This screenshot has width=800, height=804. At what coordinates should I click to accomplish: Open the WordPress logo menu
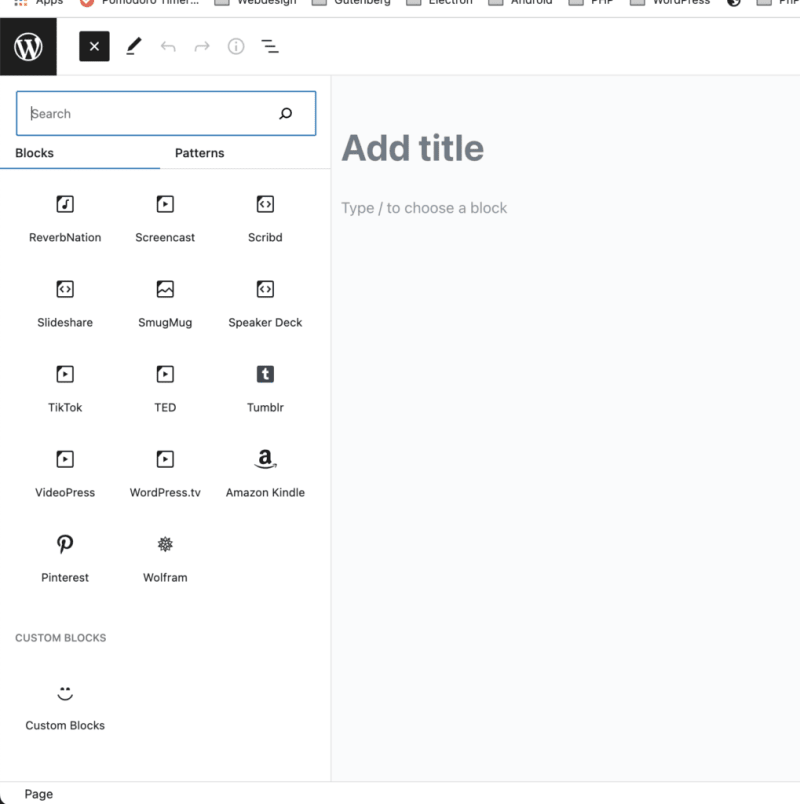pyautogui.click(x=28, y=47)
